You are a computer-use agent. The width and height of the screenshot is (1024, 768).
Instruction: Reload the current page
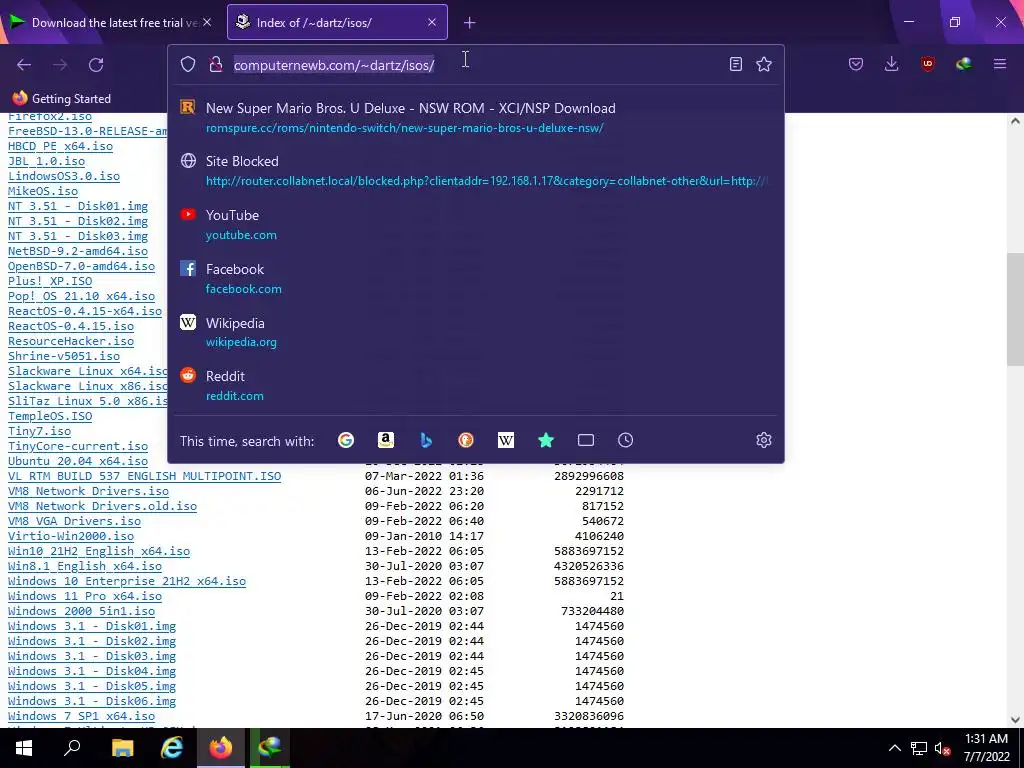pos(96,65)
